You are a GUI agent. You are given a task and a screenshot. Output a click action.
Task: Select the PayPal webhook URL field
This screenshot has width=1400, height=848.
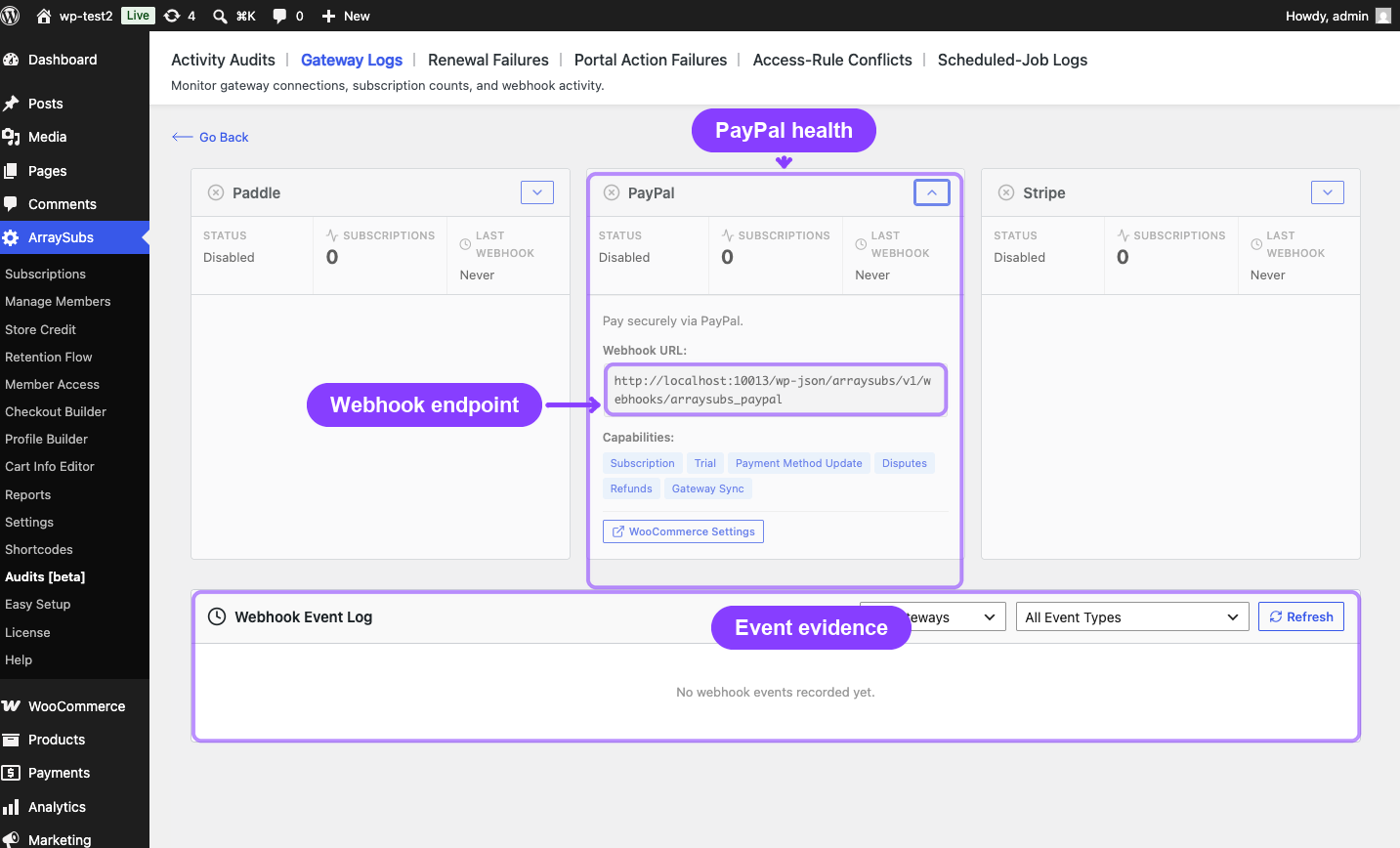pos(775,390)
